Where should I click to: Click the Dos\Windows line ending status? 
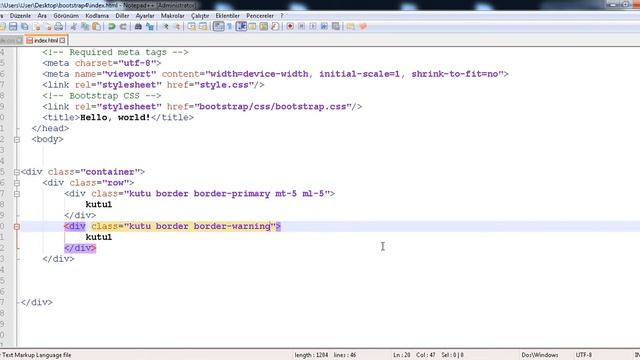540,355
